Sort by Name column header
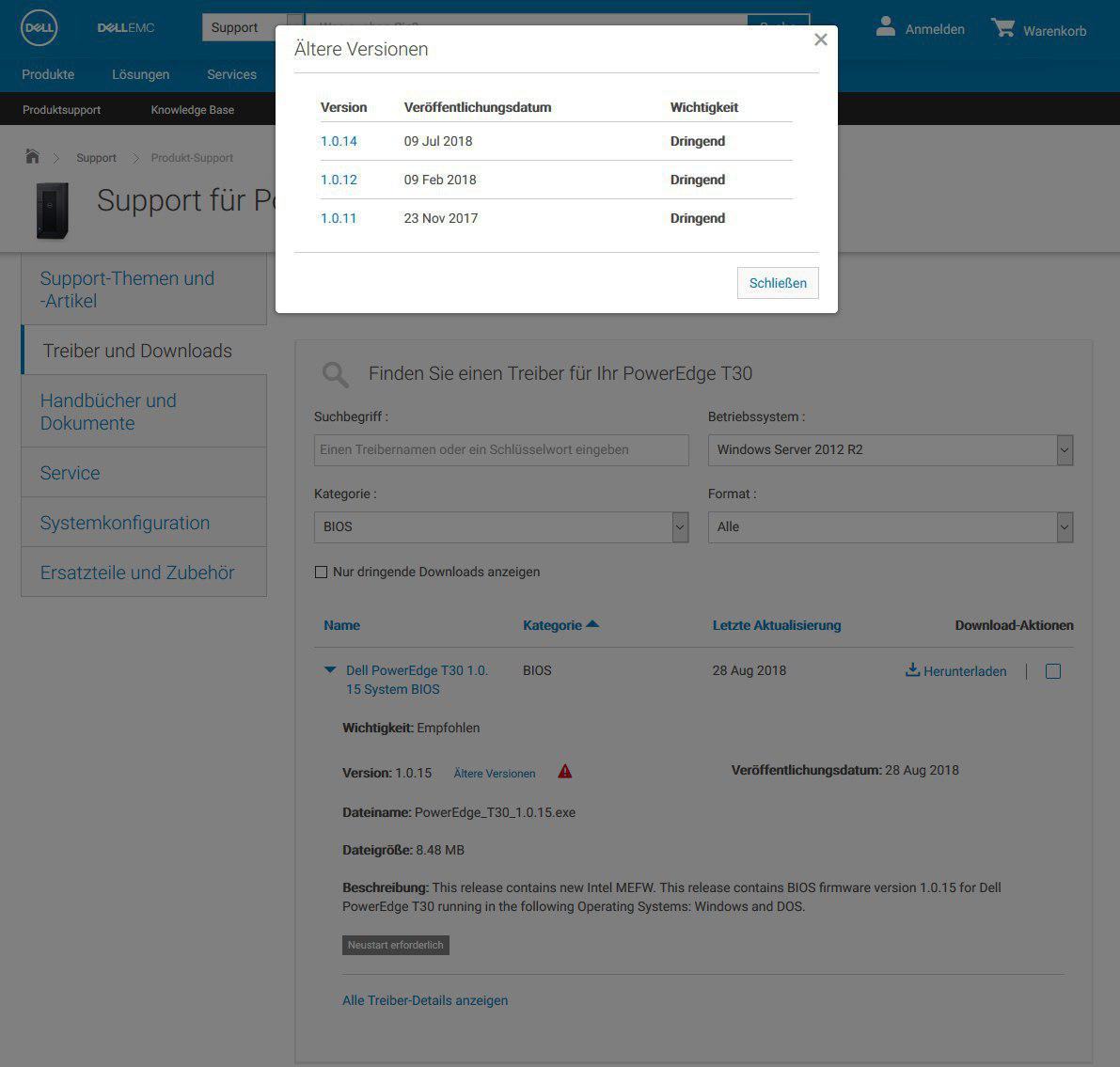Image resolution: width=1120 pixels, height=1067 pixels. [341, 626]
